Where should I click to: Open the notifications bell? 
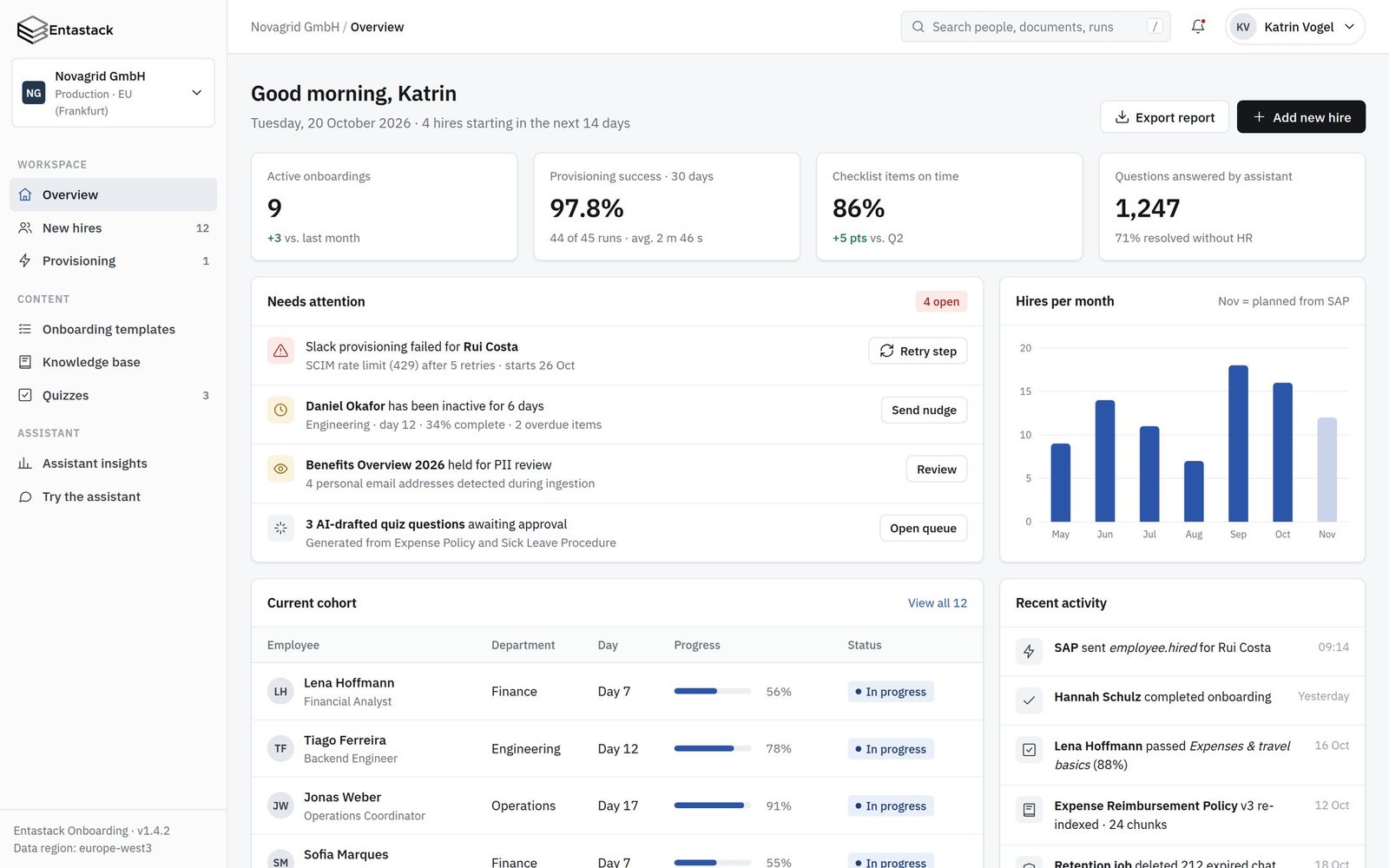click(1198, 26)
